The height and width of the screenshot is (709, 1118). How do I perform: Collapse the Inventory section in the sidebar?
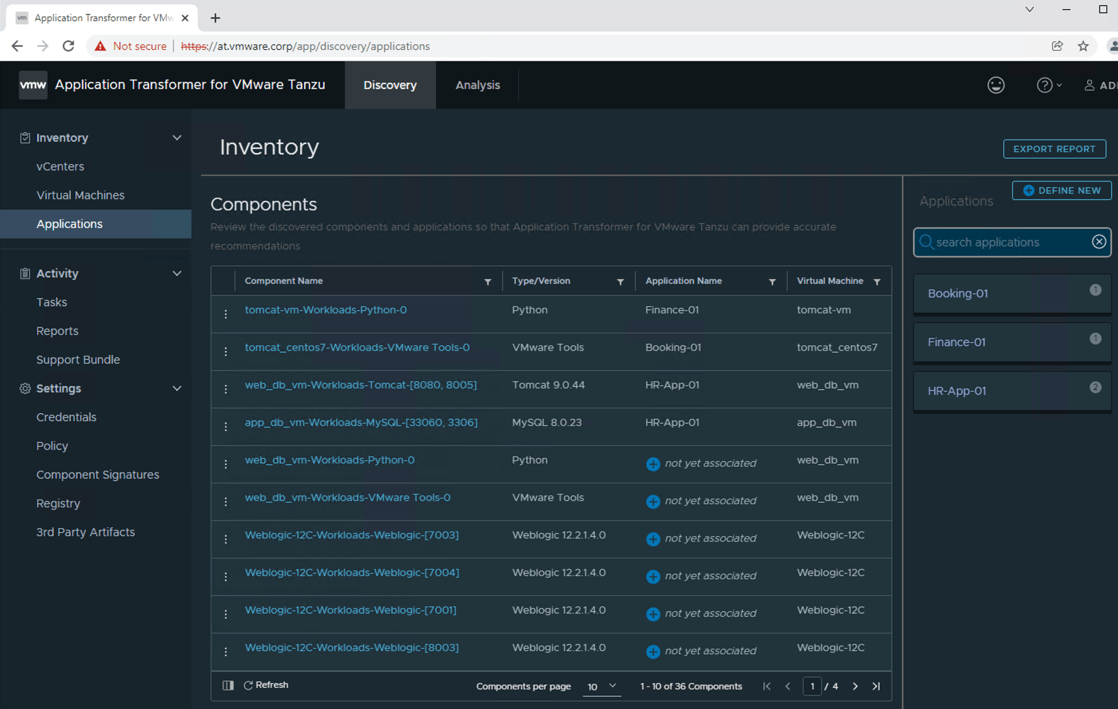coord(177,137)
